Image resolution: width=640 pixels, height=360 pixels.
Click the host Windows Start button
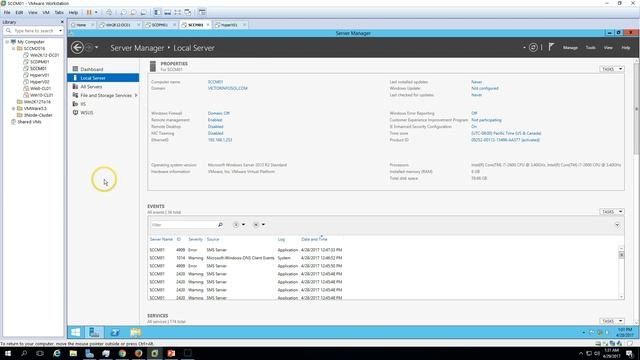8,353
